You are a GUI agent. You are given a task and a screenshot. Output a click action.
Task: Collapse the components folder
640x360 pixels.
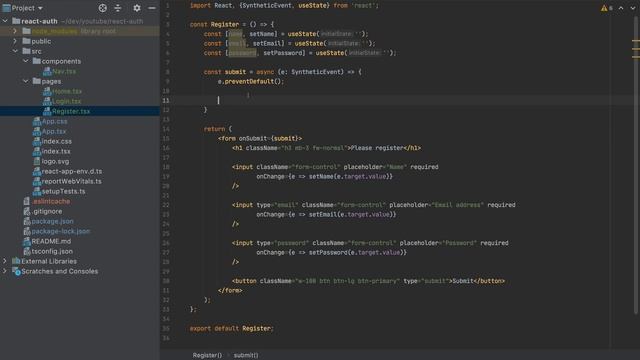25,61
